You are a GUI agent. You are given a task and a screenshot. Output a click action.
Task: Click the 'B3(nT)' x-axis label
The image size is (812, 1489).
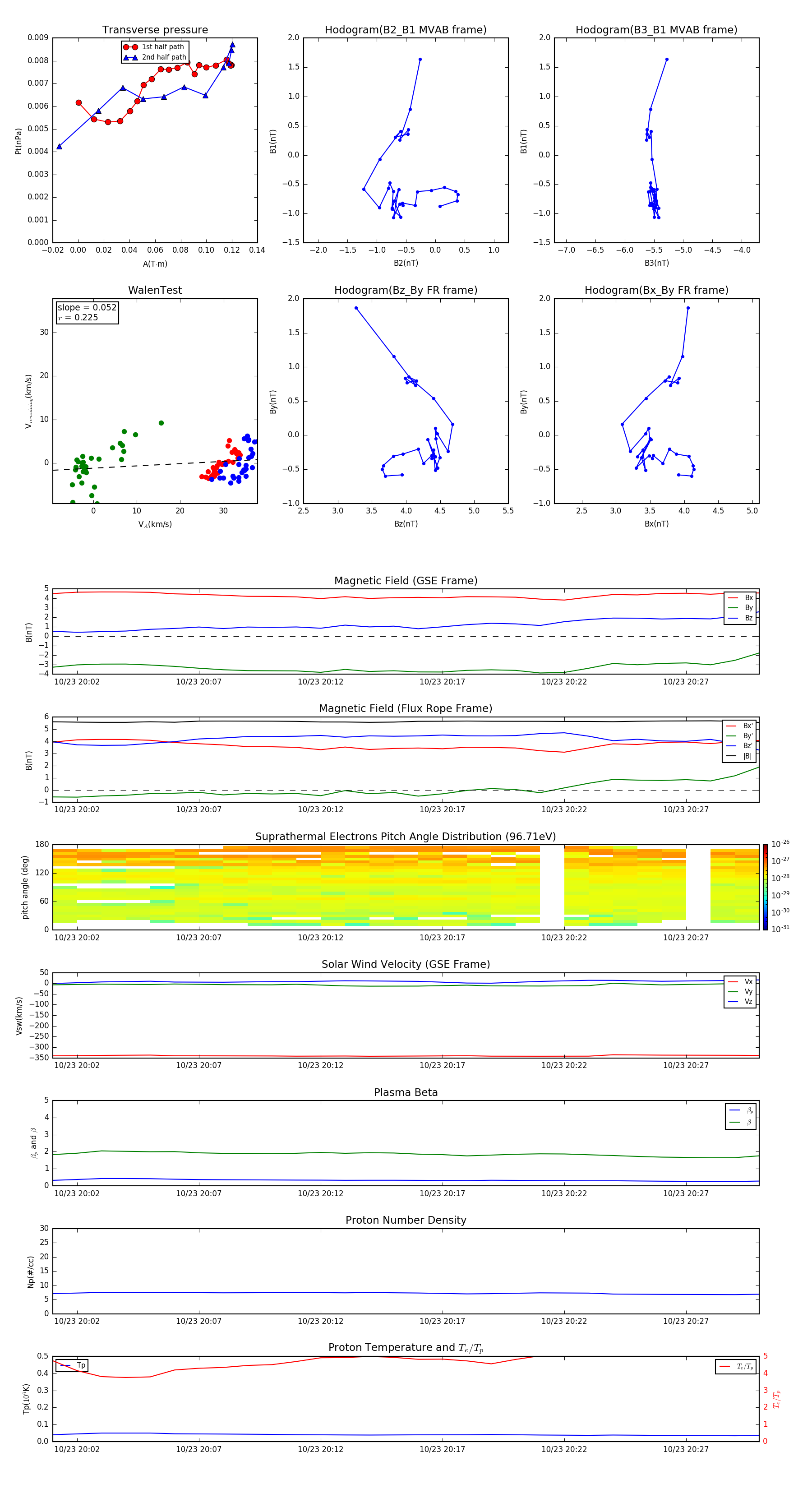[x=656, y=263]
